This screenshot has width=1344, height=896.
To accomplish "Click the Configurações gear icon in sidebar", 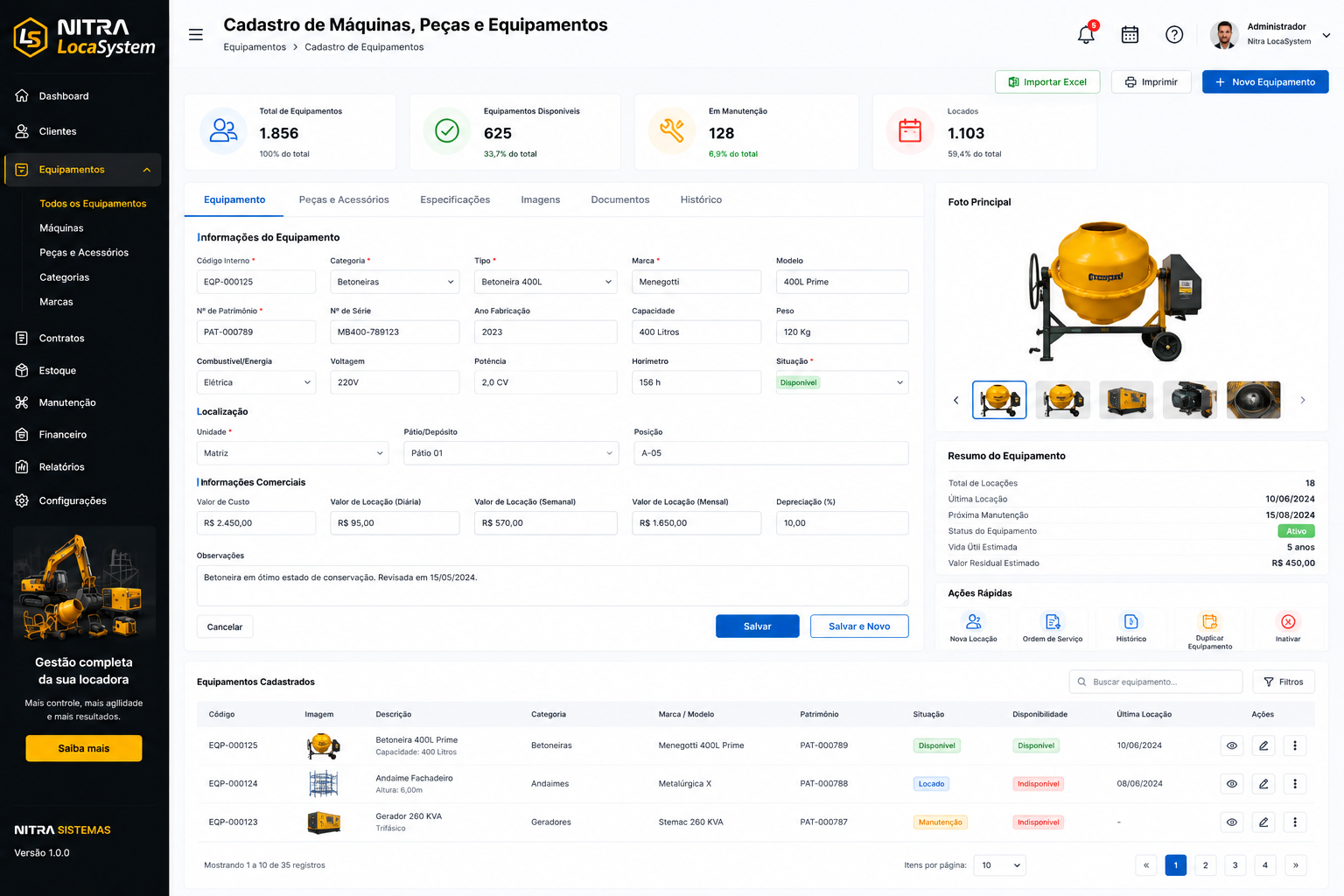I will click(22, 500).
